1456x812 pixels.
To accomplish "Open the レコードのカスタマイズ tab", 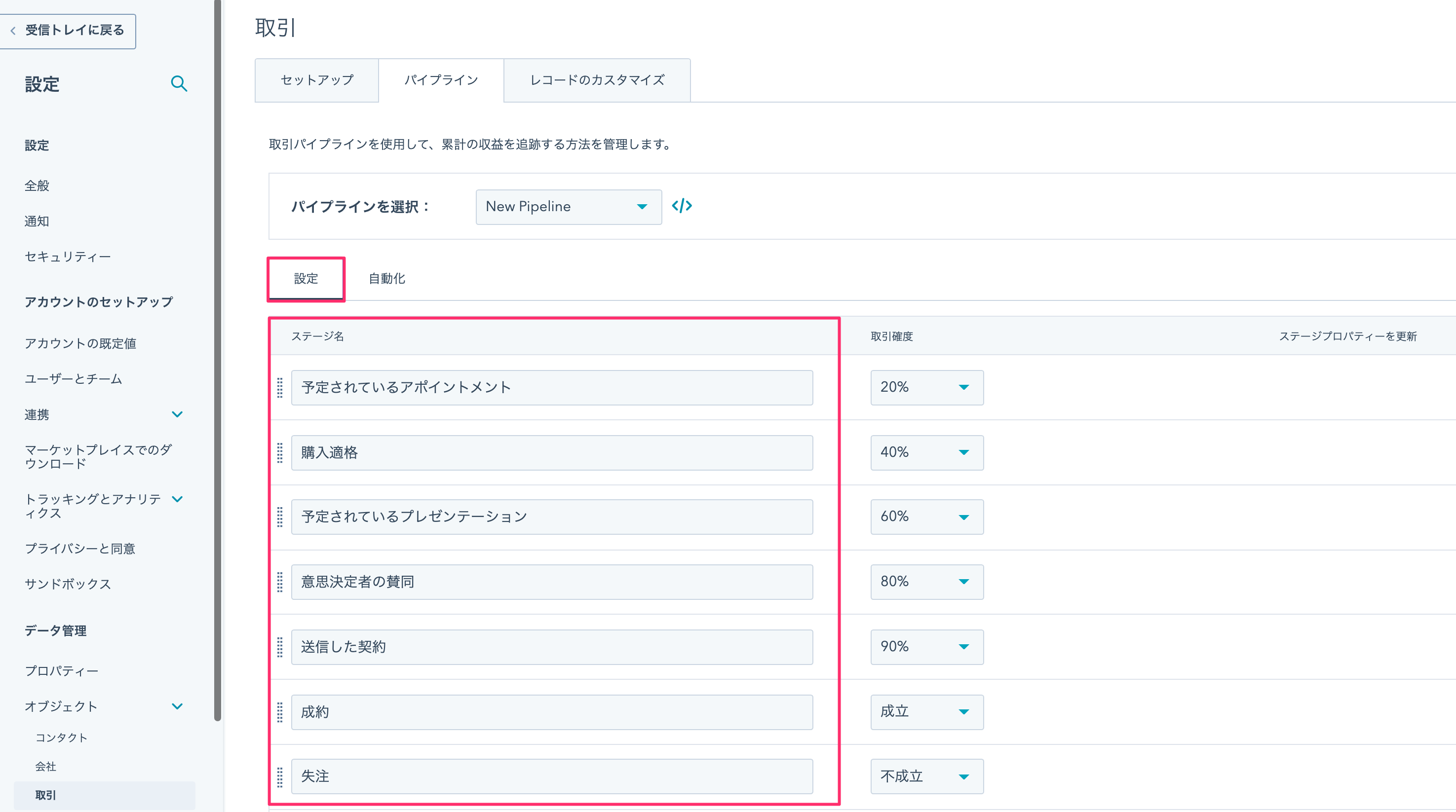I will pyautogui.click(x=597, y=80).
